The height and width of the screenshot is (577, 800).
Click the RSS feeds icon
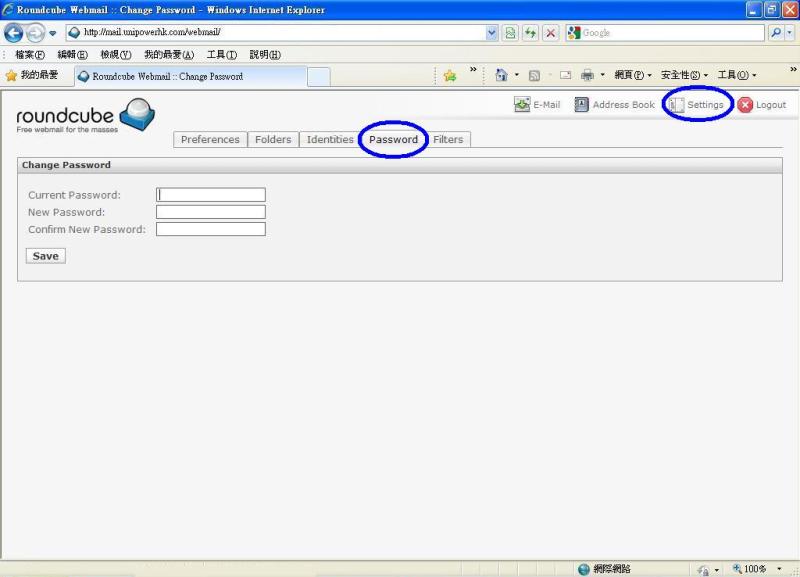534,76
